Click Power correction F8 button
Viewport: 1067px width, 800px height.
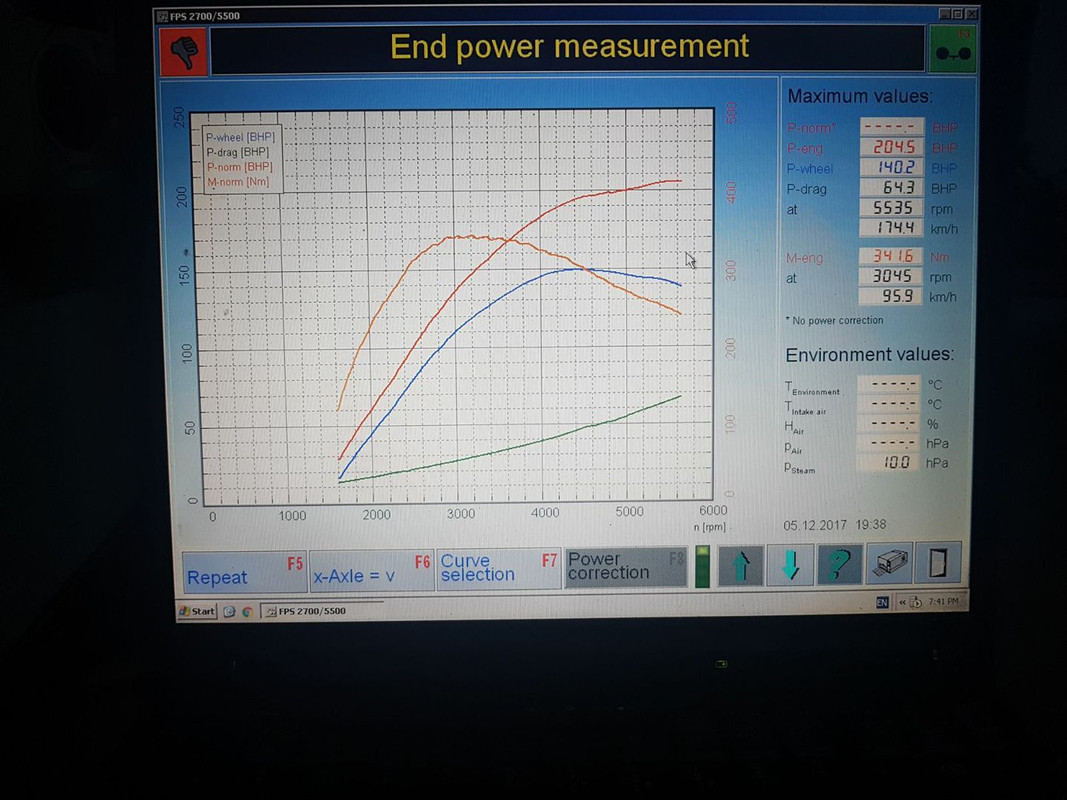(x=626, y=567)
